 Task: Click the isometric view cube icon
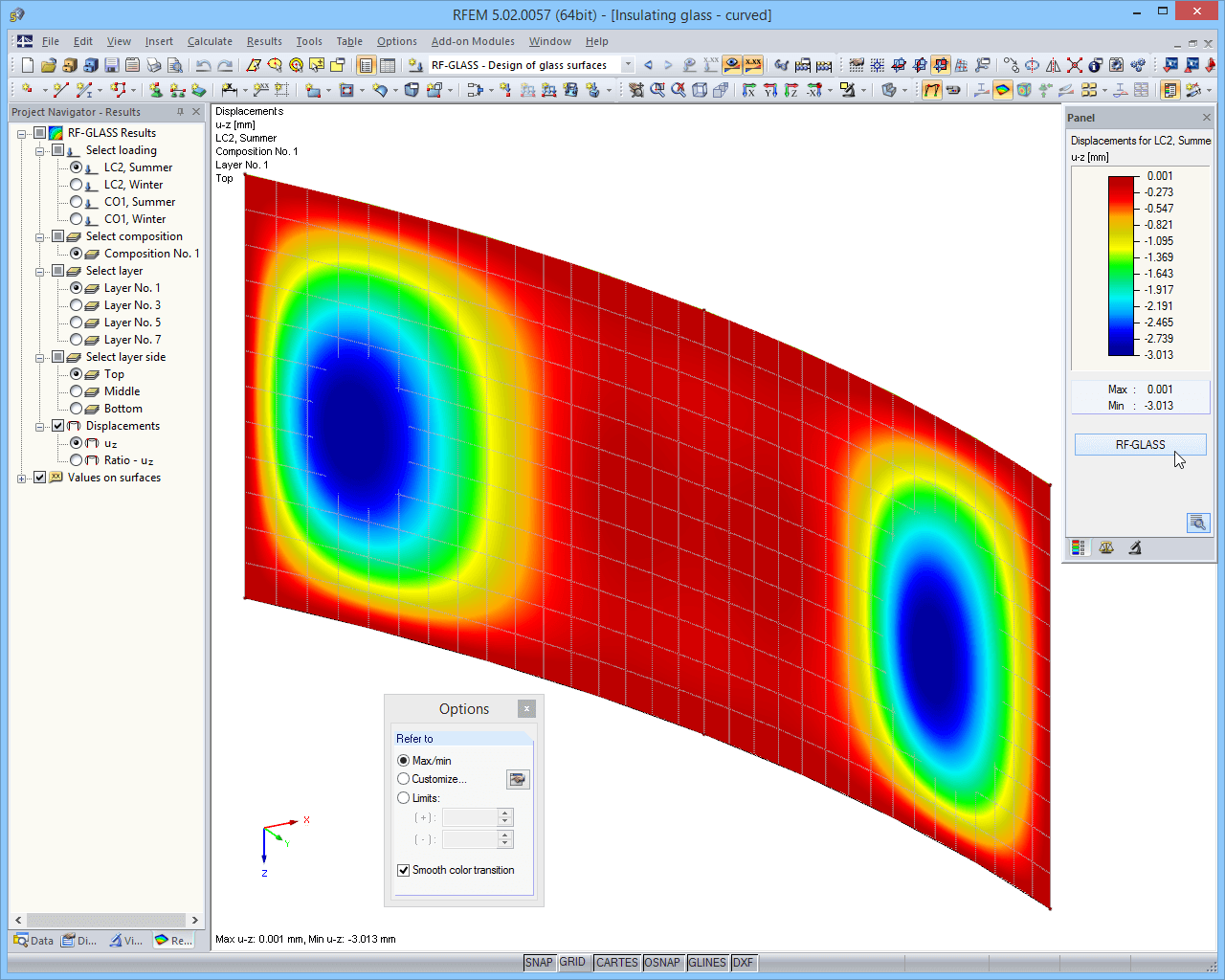click(700, 90)
